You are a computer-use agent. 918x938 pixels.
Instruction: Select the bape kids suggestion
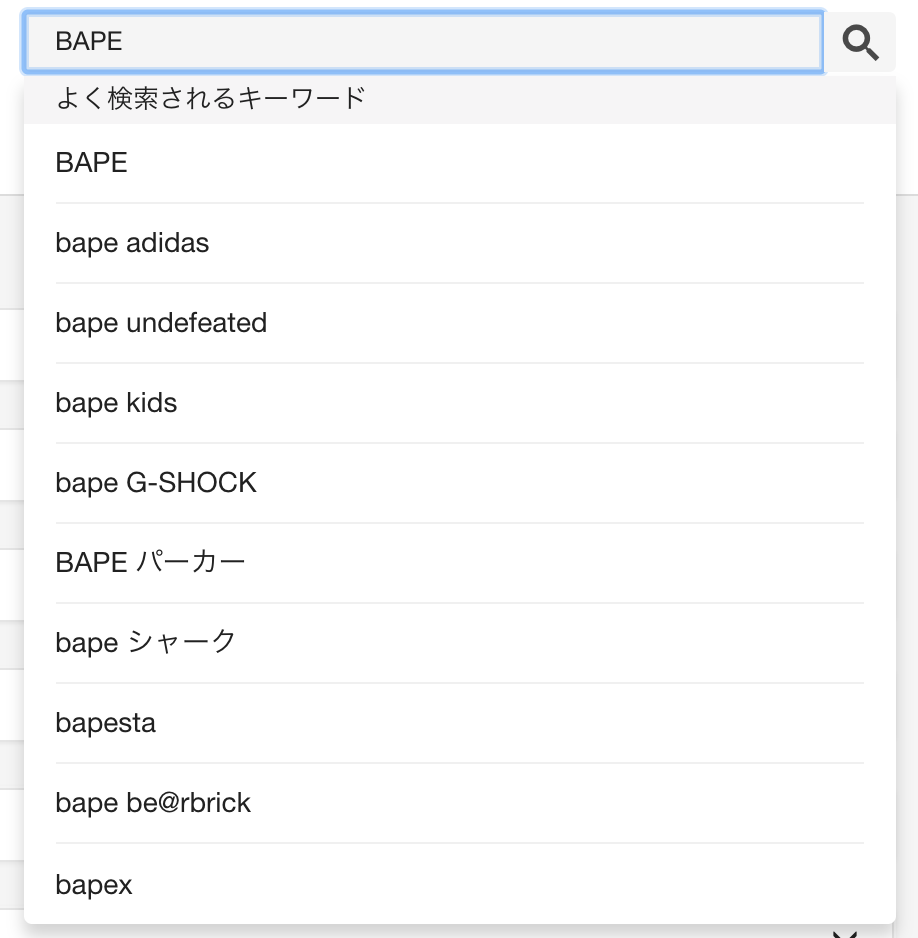(x=459, y=403)
